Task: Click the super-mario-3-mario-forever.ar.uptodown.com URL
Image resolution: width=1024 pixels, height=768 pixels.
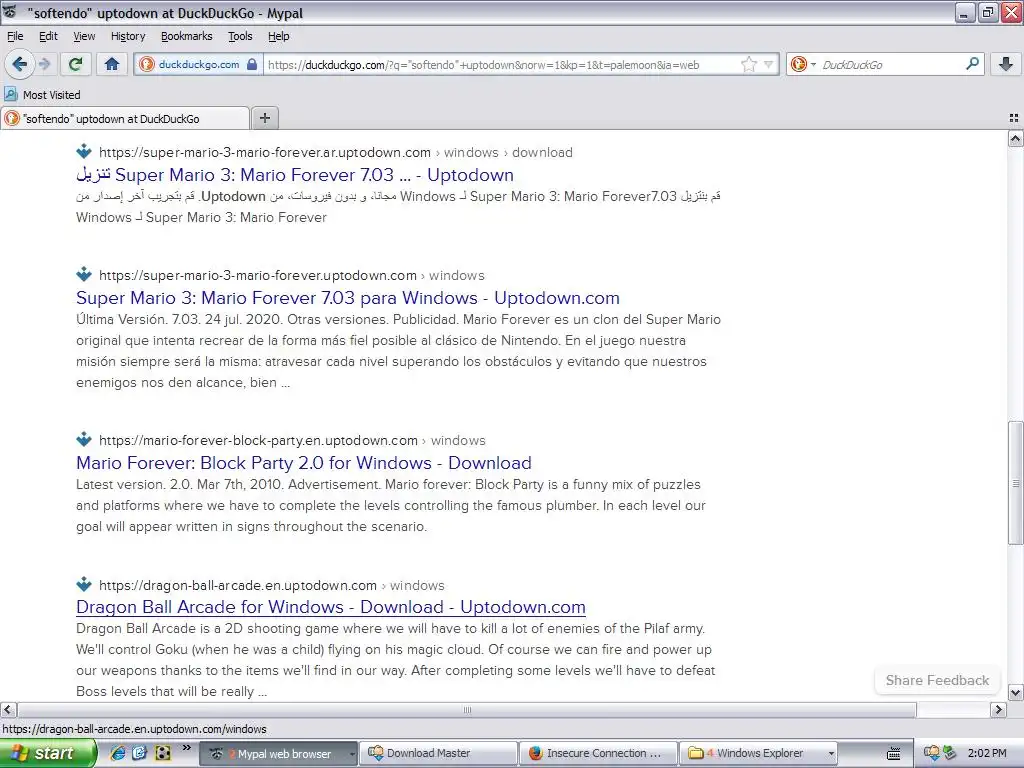Action: click(x=264, y=152)
